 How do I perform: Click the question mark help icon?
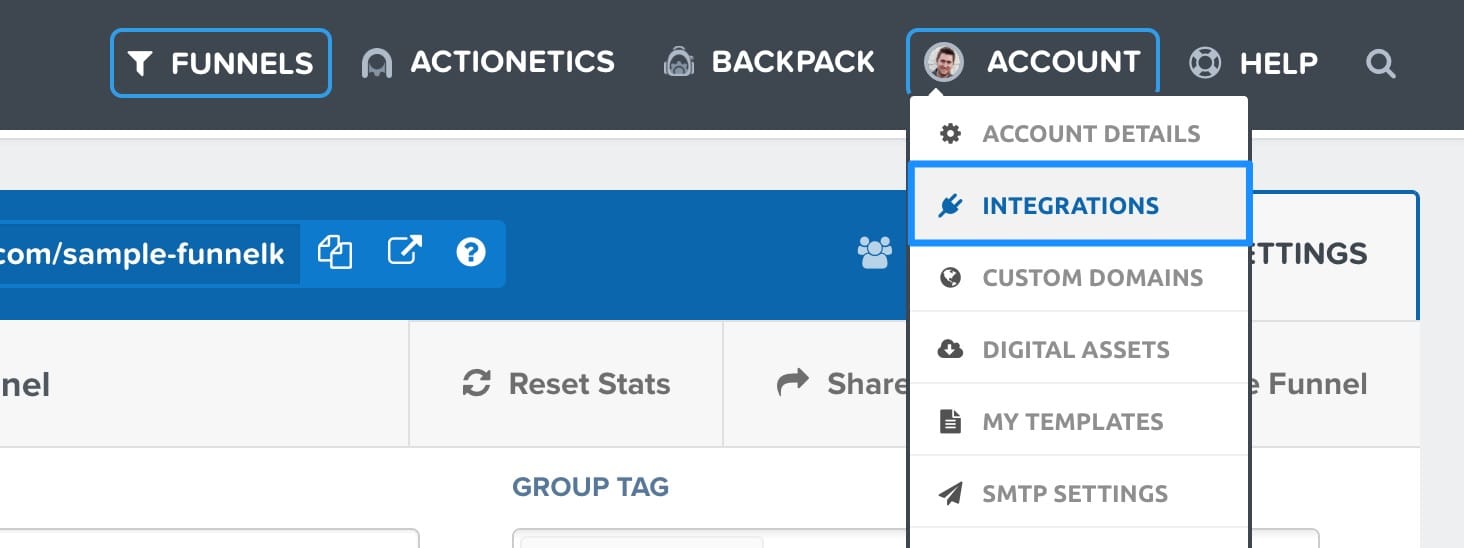470,252
